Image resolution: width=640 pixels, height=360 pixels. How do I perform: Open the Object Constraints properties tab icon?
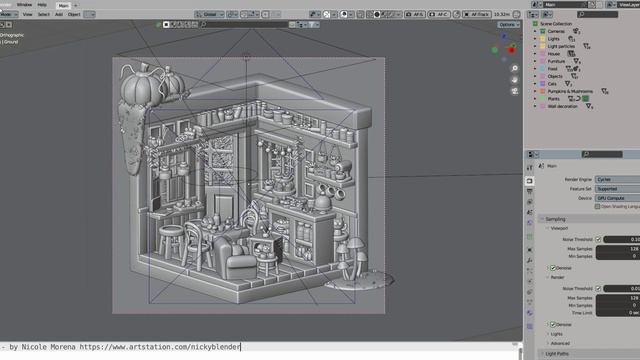point(529,292)
